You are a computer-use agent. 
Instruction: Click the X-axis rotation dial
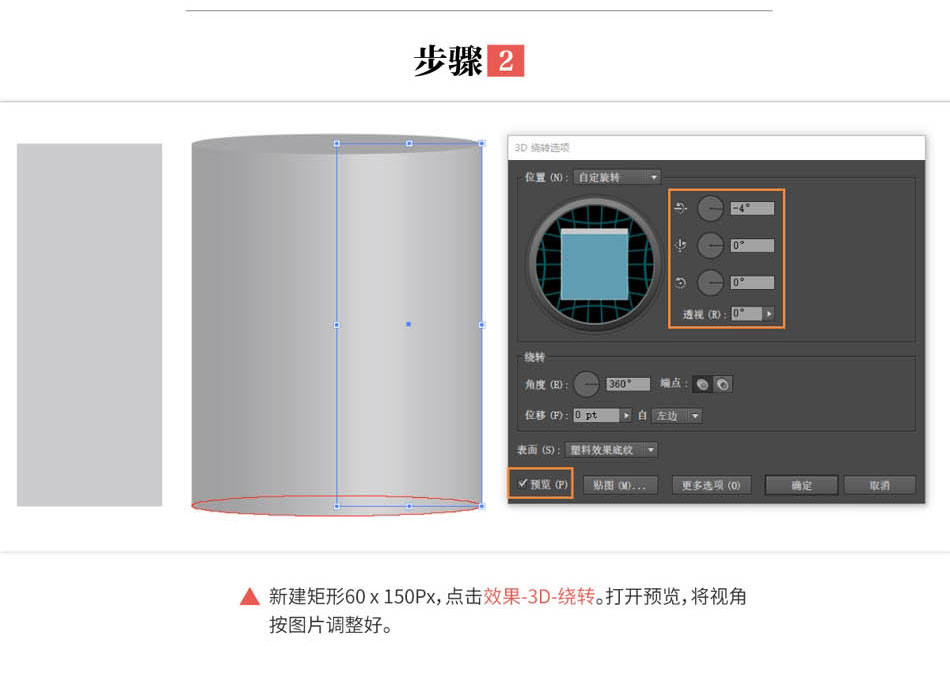(710, 208)
